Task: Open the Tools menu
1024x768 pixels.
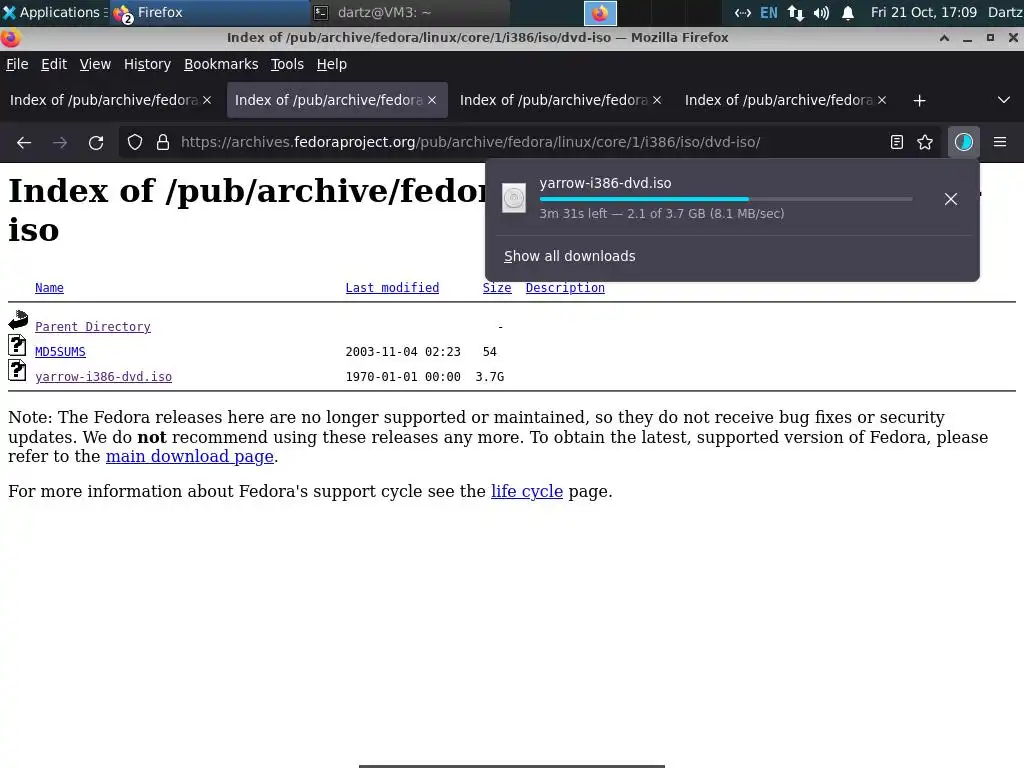Action: pyautogui.click(x=287, y=64)
